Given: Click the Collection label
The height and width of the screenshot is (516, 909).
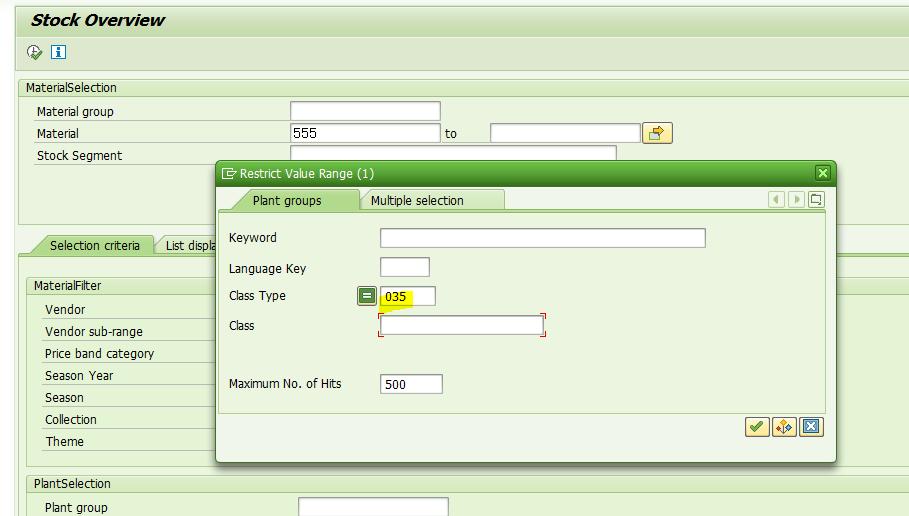Looking at the screenshot, I should [71, 420].
